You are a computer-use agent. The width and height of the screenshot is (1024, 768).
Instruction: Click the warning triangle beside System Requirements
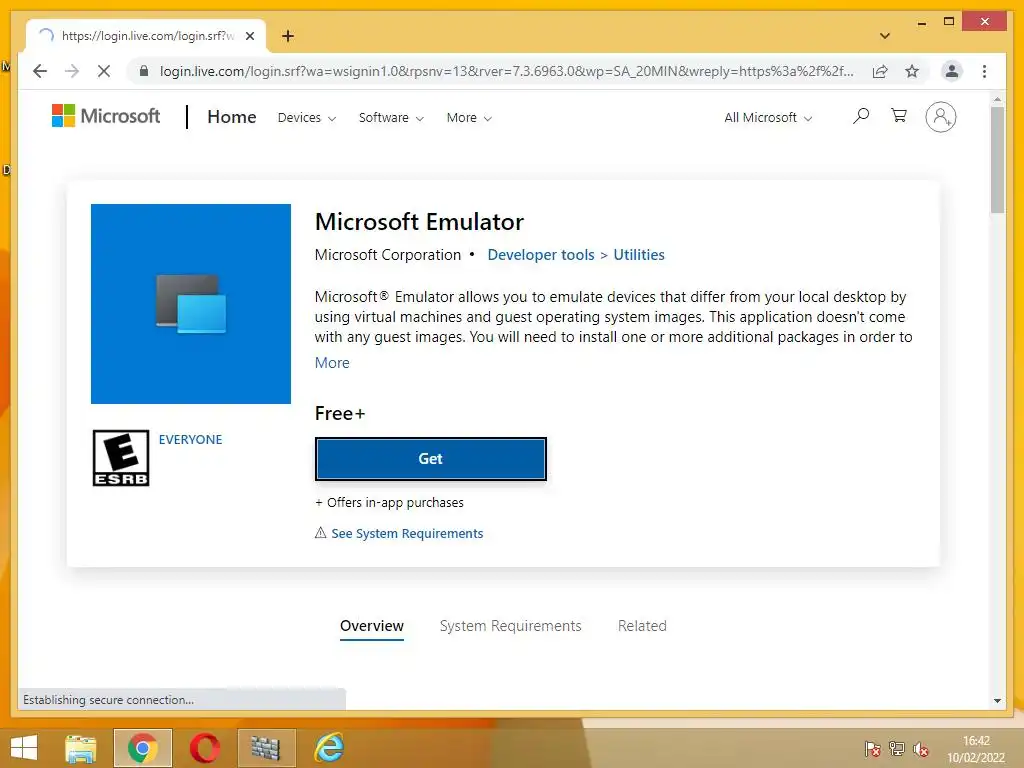coord(321,533)
